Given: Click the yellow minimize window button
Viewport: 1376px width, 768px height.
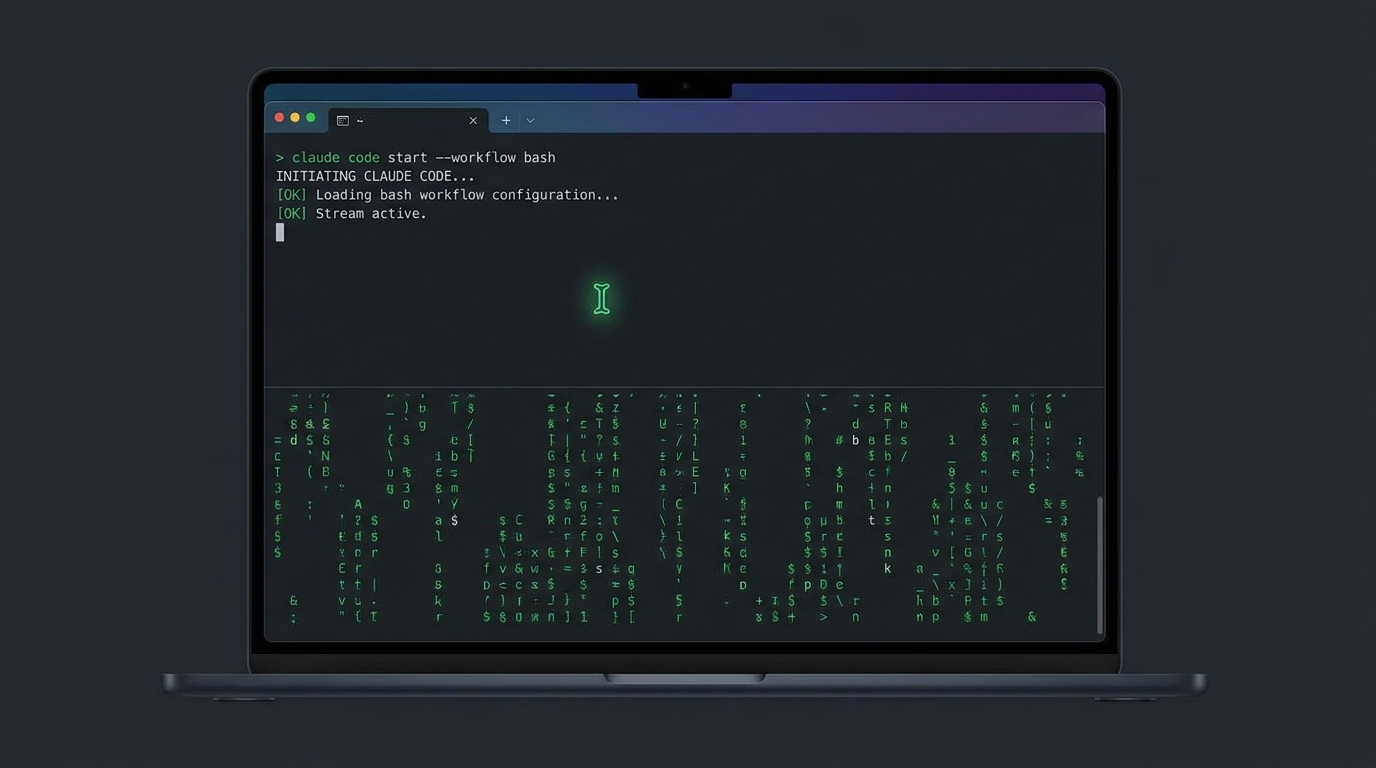Looking at the screenshot, I should 295,118.
